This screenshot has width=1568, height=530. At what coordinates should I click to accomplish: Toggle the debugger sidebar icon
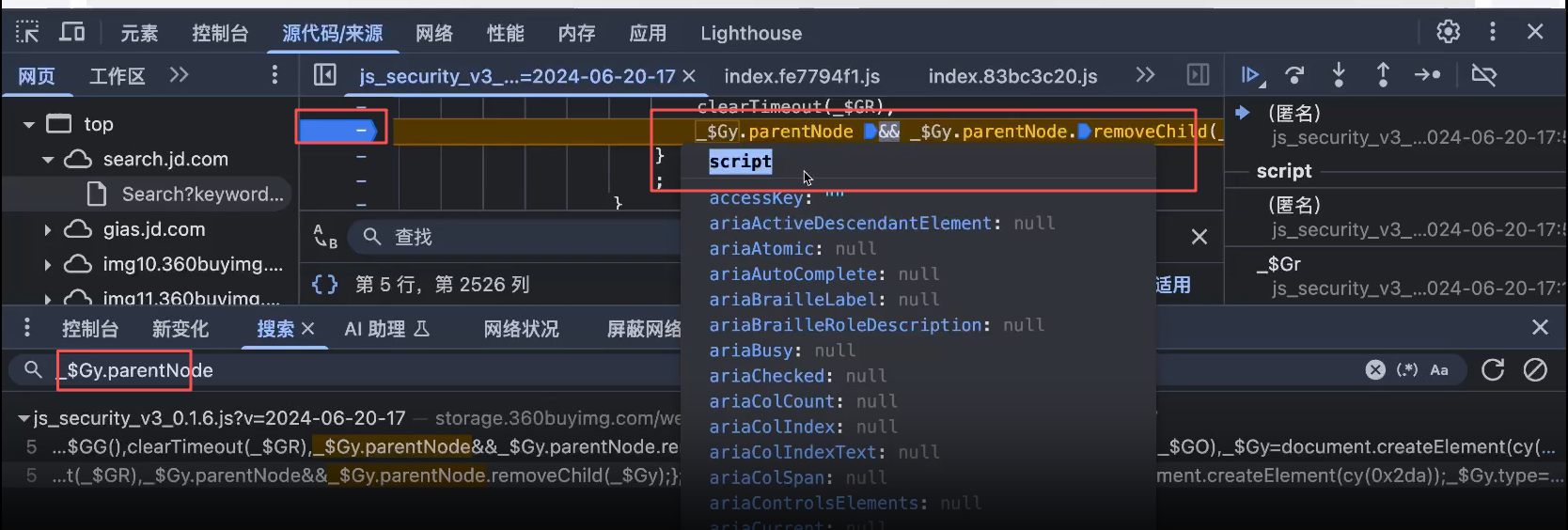click(x=1198, y=75)
